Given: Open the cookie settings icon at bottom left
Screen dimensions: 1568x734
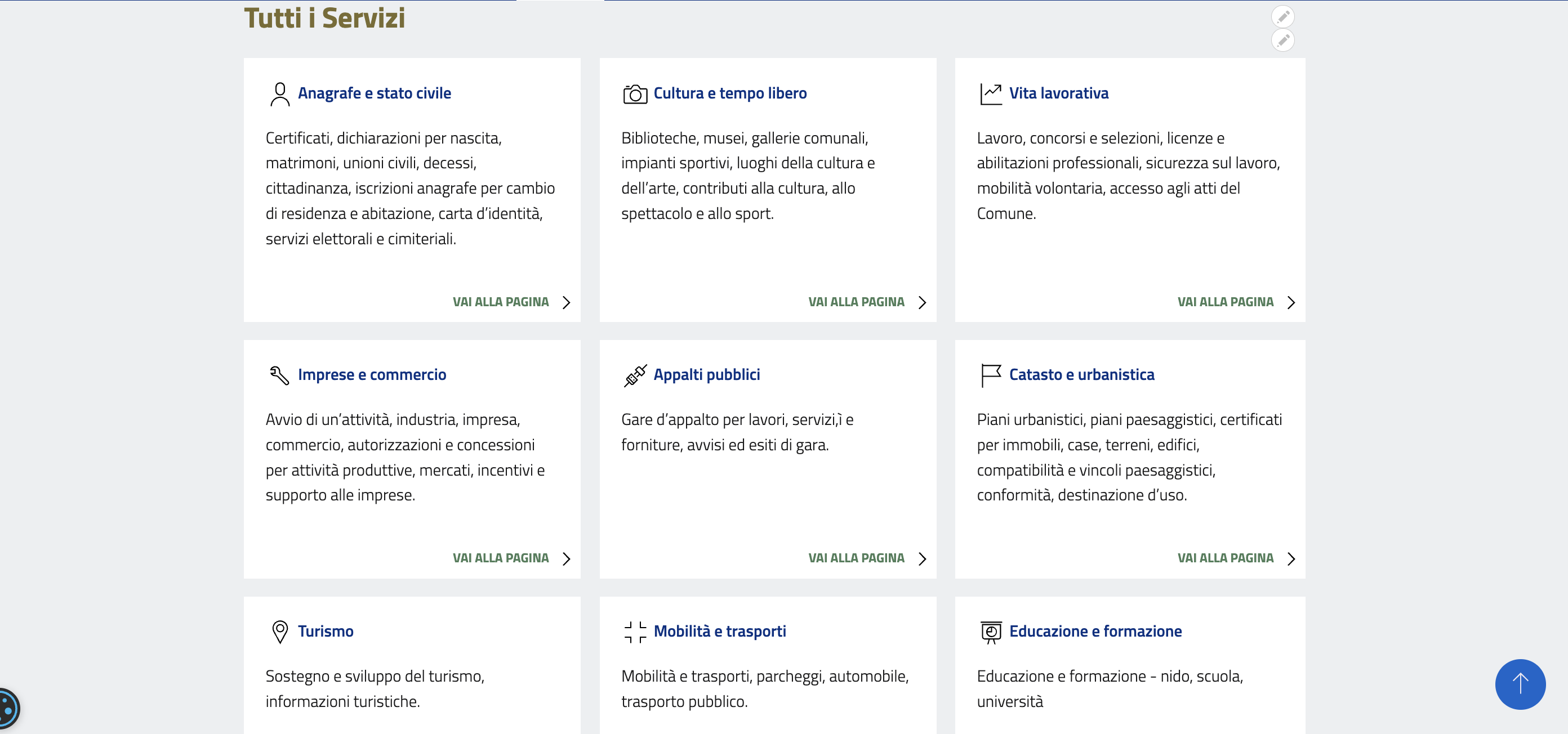Looking at the screenshot, I should click(x=7, y=708).
